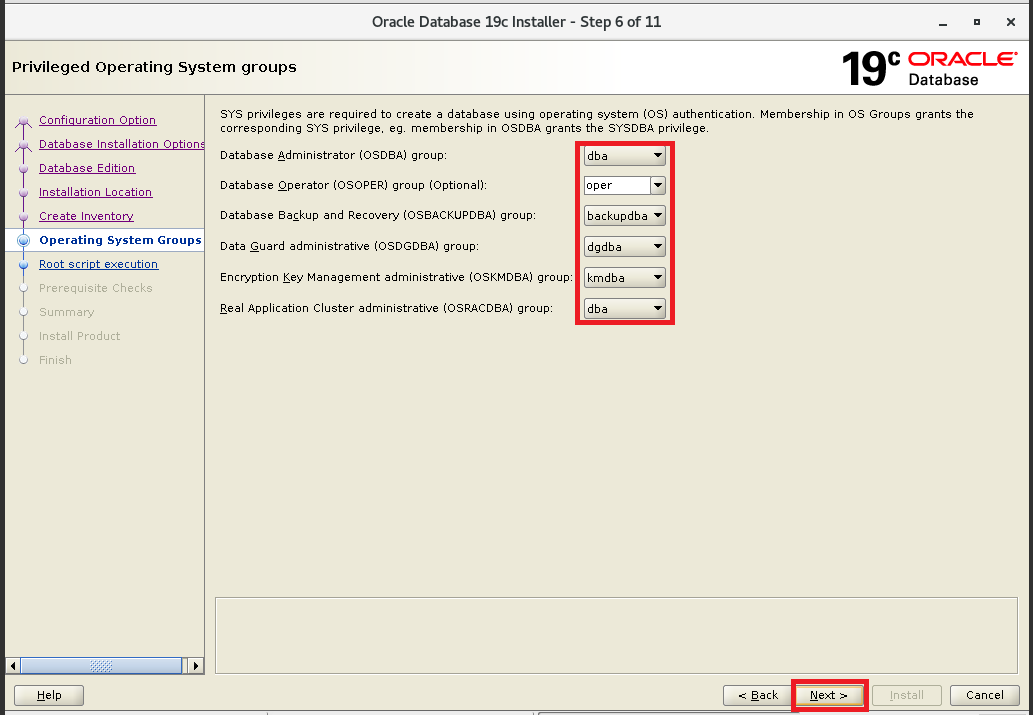Open the OSBACKUPDBA group dropdown
Screen dimensions: 1033x715
pos(625,215)
